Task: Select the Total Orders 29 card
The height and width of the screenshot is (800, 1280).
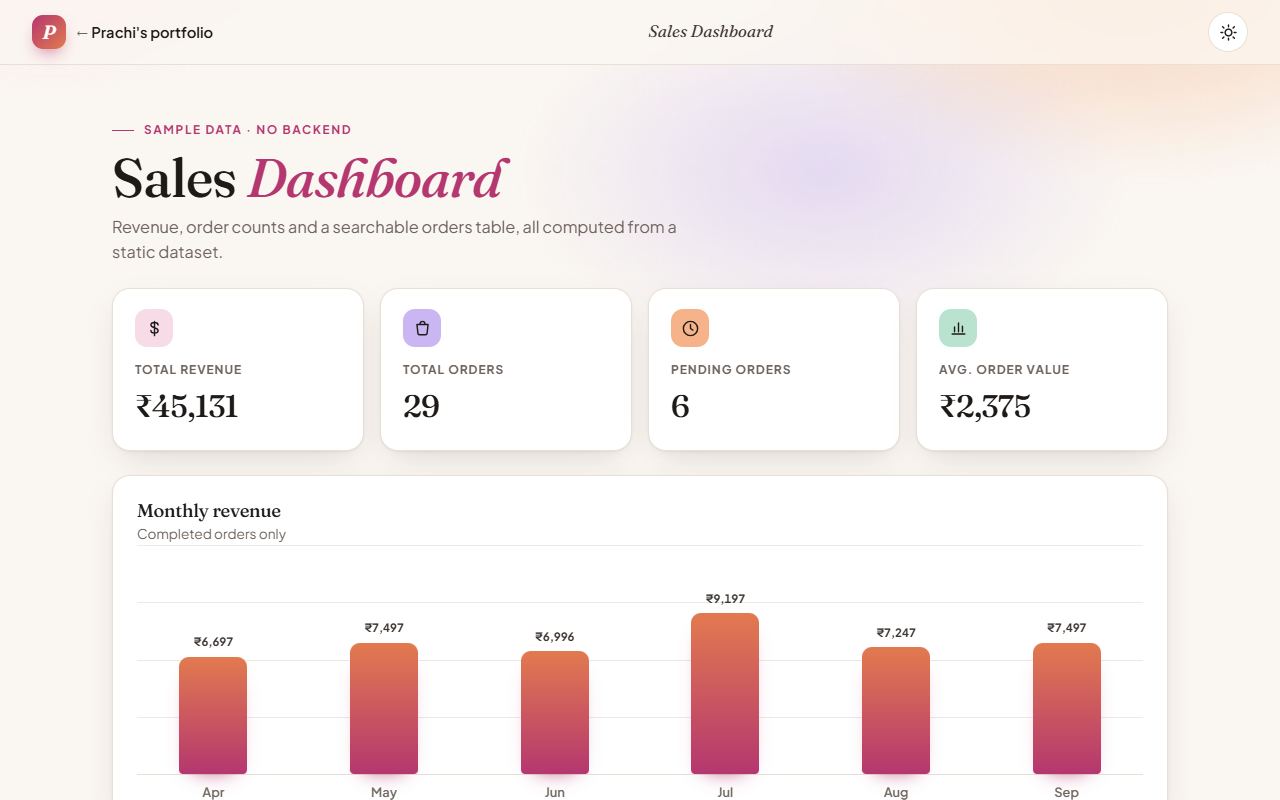Action: pos(506,370)
